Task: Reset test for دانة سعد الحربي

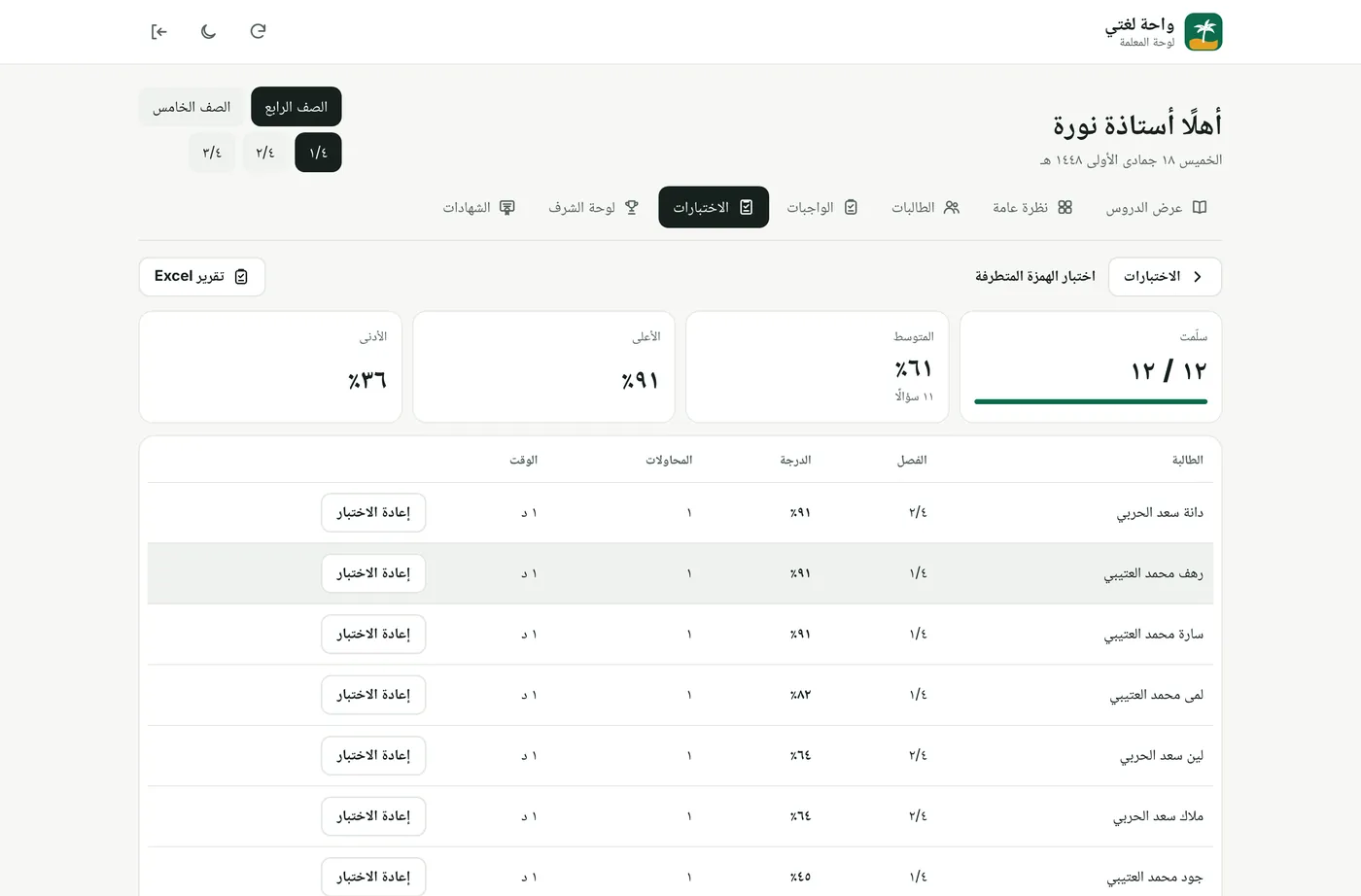Action: coord(373,512)
